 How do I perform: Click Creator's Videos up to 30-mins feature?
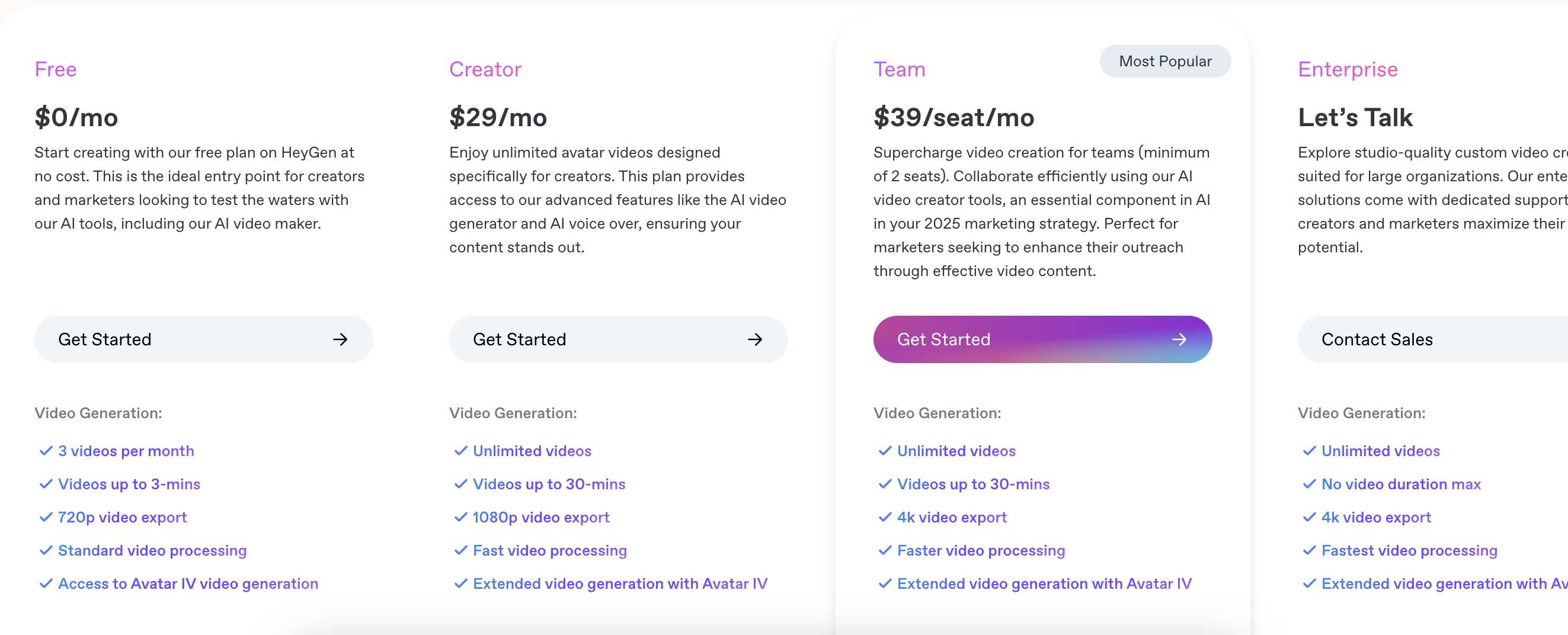(x=549, y=484)
